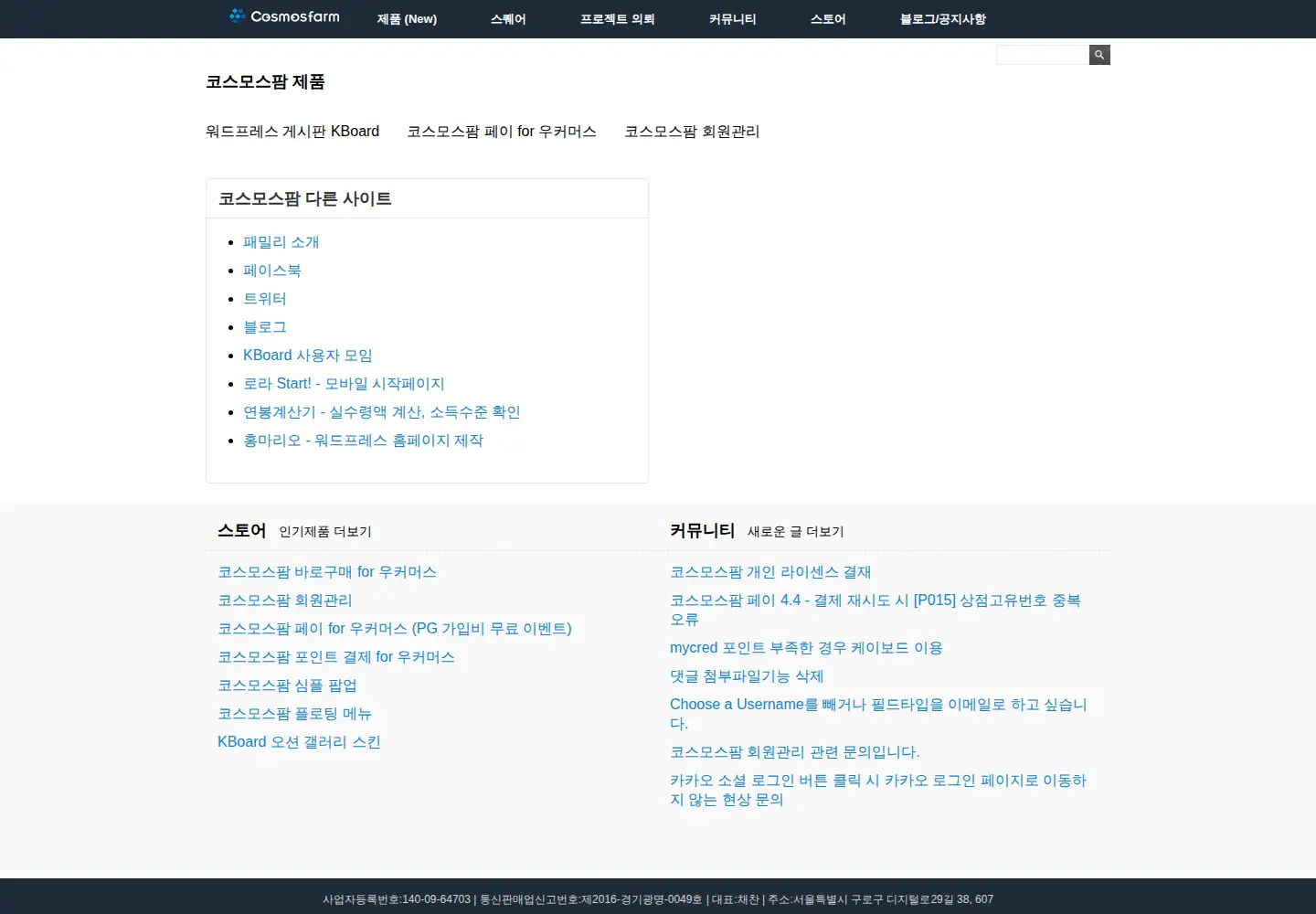Image resolution: width=1316 pixels, height=914 pixels.
Task: Open the 커뮤니티 navigation menu
Action: [x=733, y=19]
